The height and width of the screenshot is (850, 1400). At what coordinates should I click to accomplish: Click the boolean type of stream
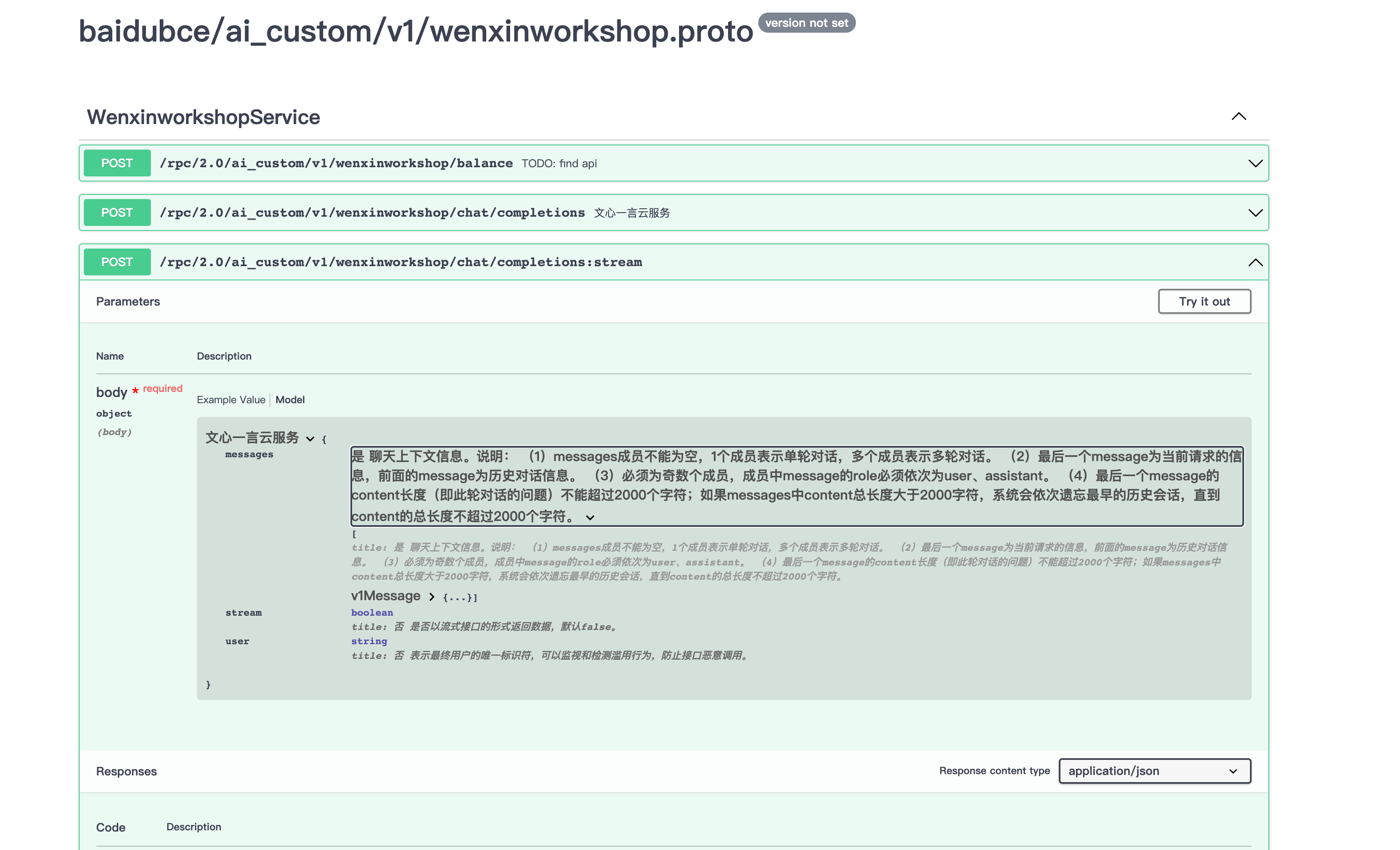[x=372, y=613]
